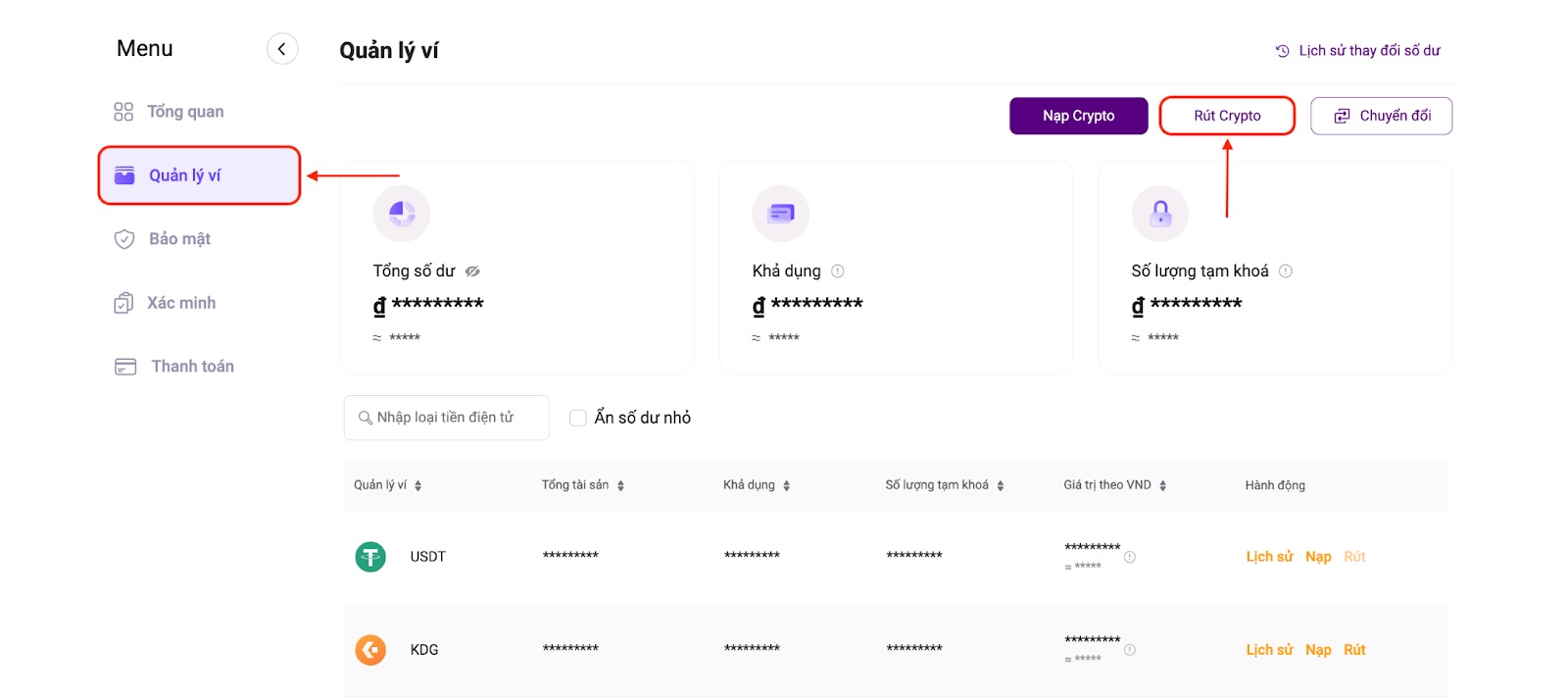Click the shield icon next to Bảo mật

pos(123,238)
